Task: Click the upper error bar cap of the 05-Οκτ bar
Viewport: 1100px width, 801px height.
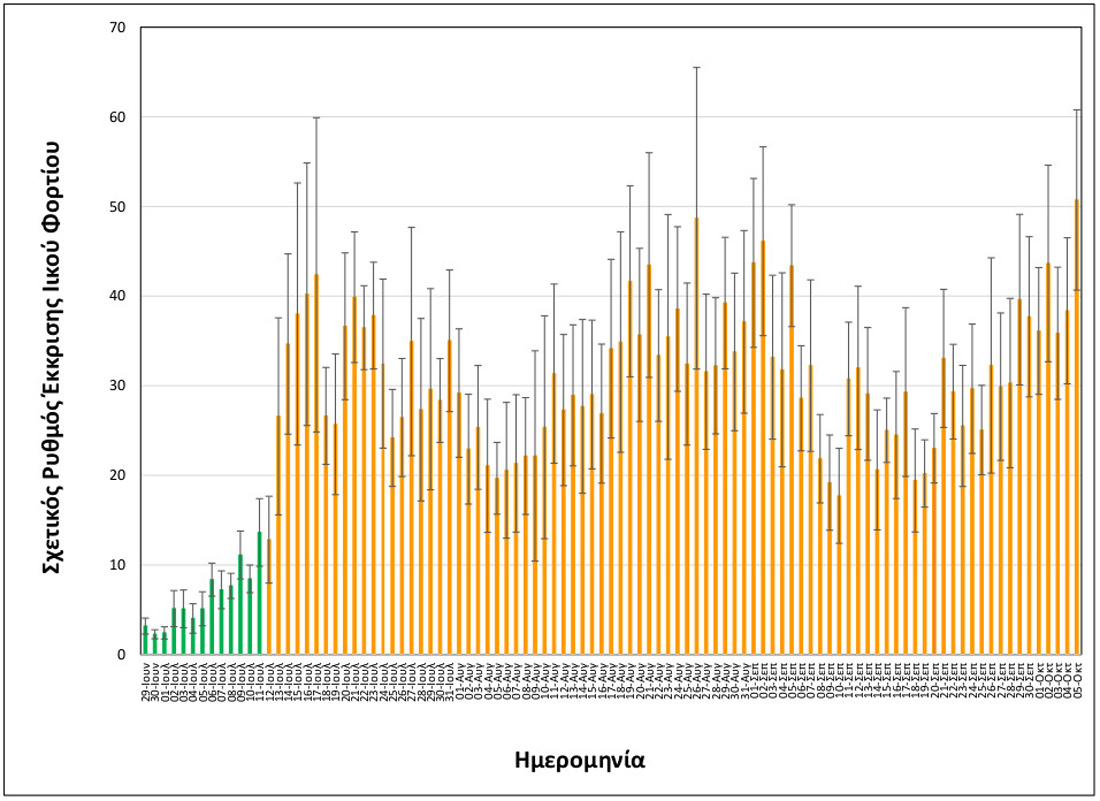Action: point(1077,110)
